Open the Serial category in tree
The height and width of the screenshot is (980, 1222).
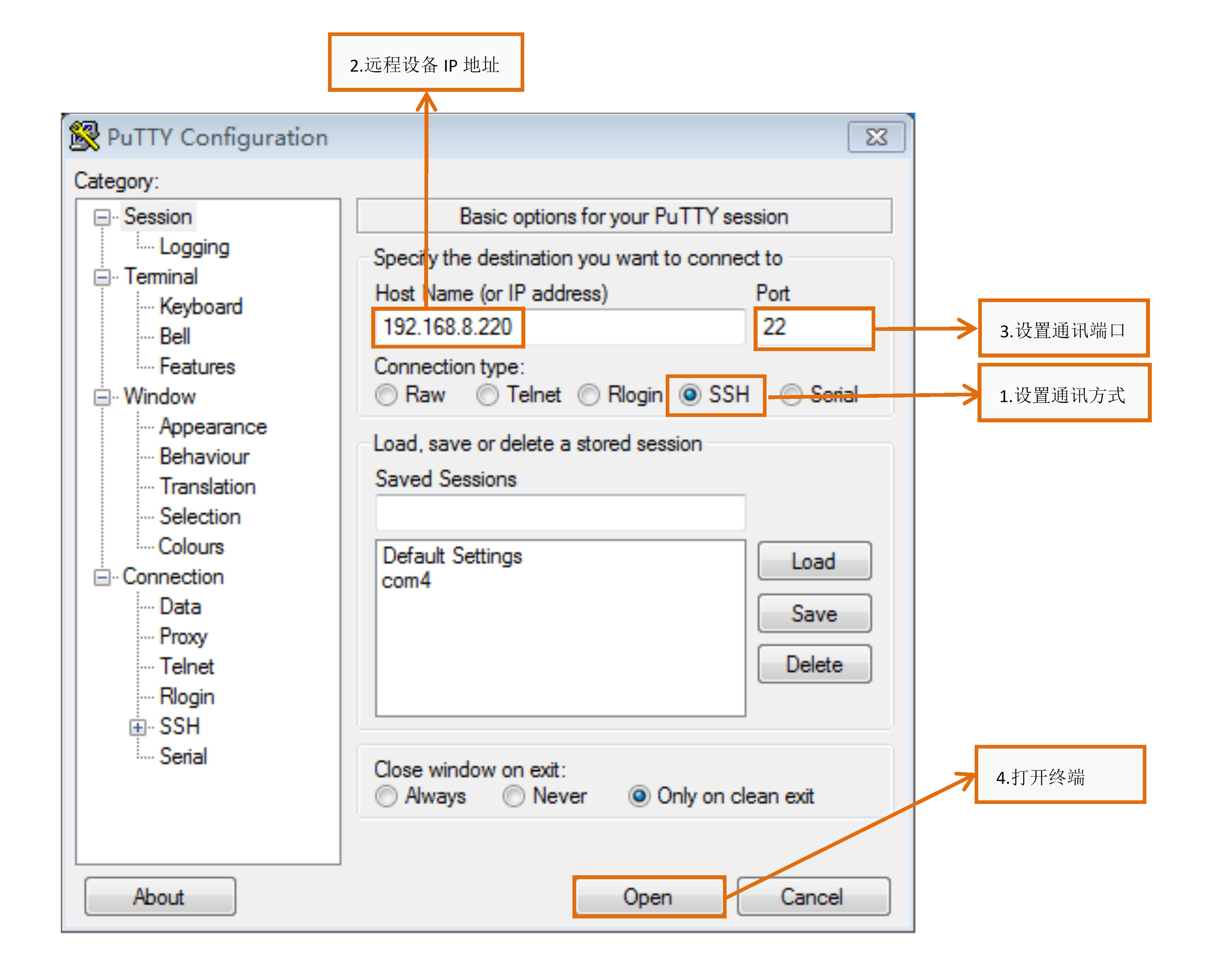(183, 757)
